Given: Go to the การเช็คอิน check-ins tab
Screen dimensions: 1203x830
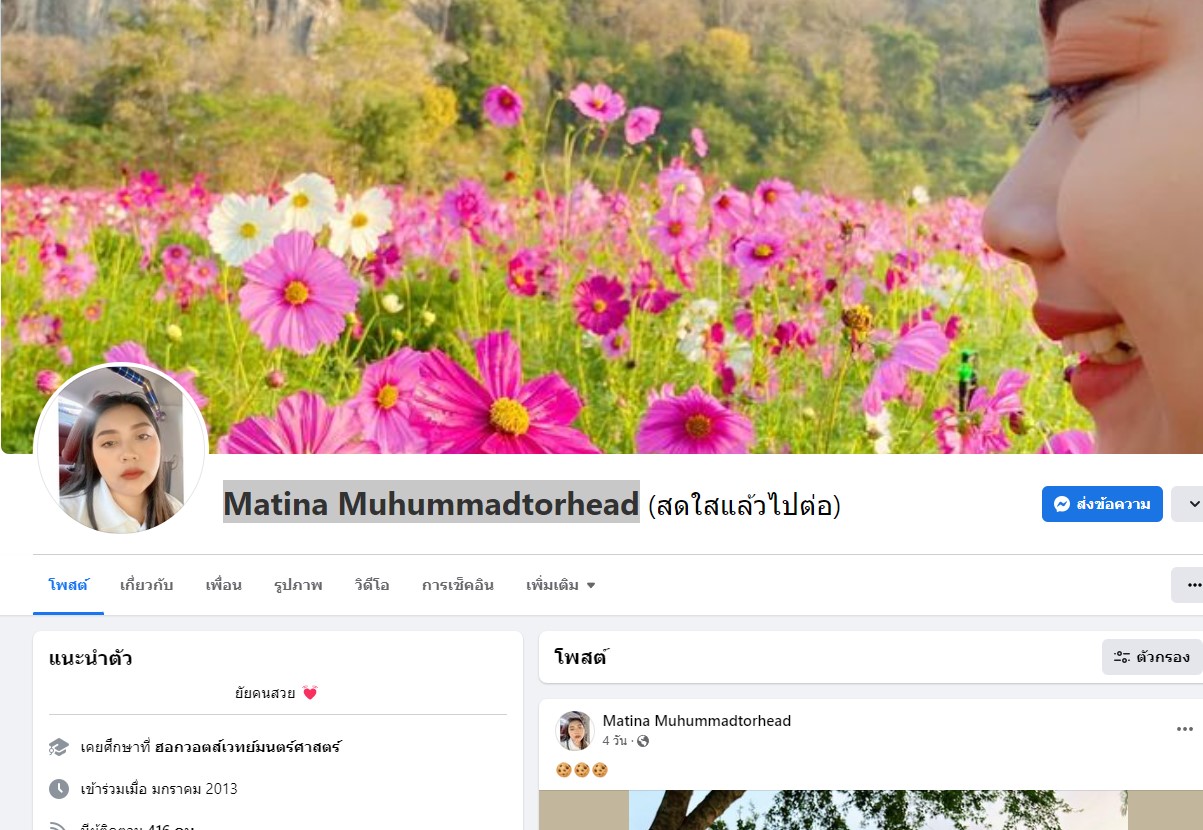Looking at the screenshot, I should coord(458,585).
